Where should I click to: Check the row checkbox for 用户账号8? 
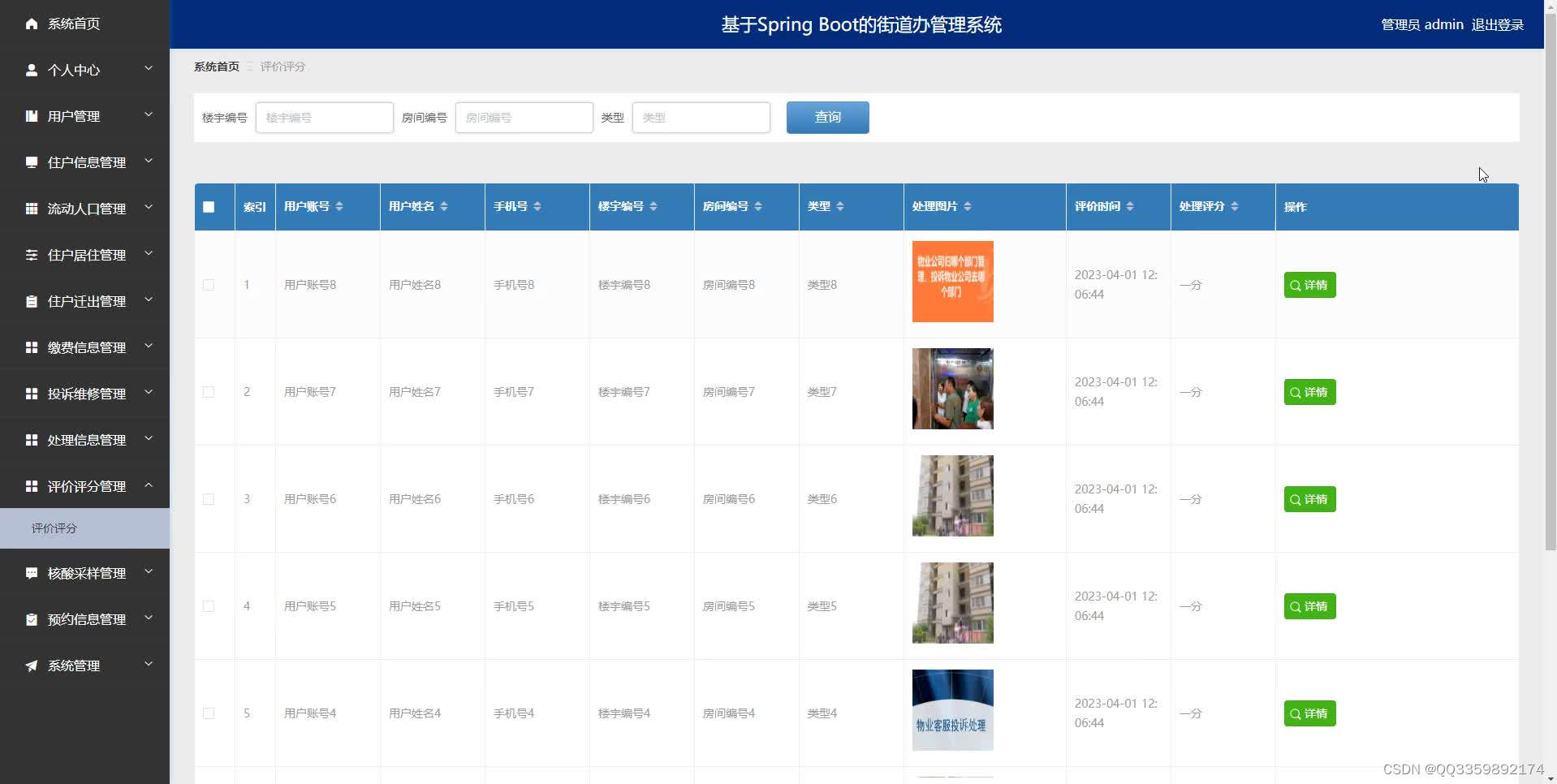(x=209, y=285)
